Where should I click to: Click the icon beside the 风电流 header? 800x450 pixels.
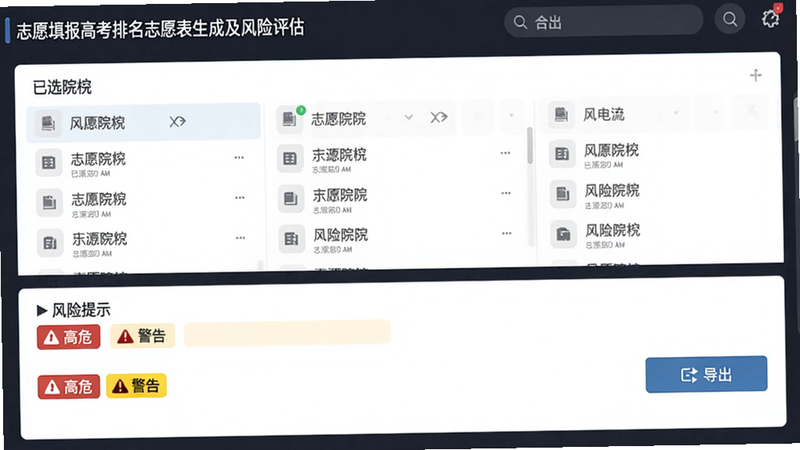[561, 114]
